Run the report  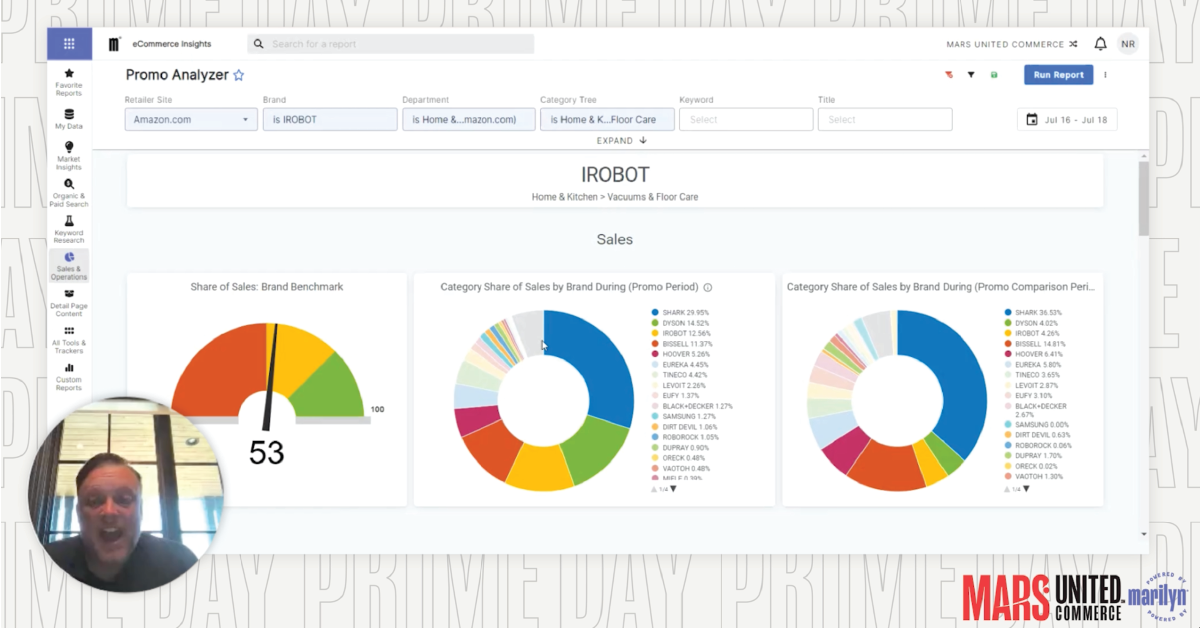tap(1058, 75)
